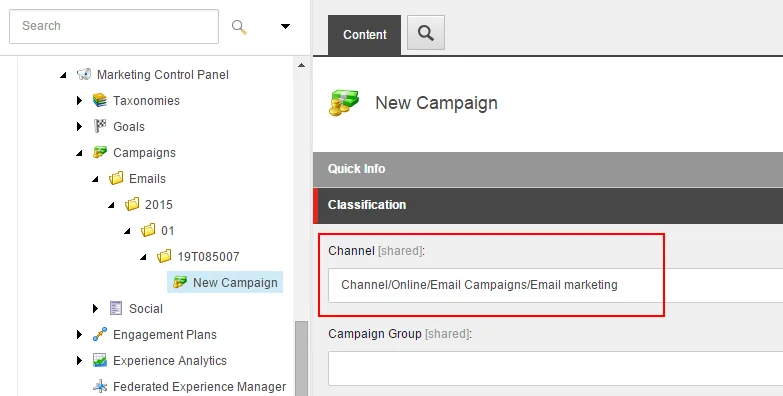Click the 2015 folder icon
Screen dimensions: 783x396
[x=132, y=204]
